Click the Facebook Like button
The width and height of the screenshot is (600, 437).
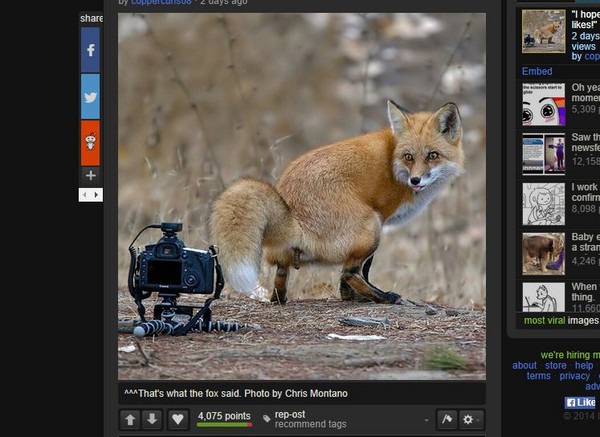coord(580,403)
